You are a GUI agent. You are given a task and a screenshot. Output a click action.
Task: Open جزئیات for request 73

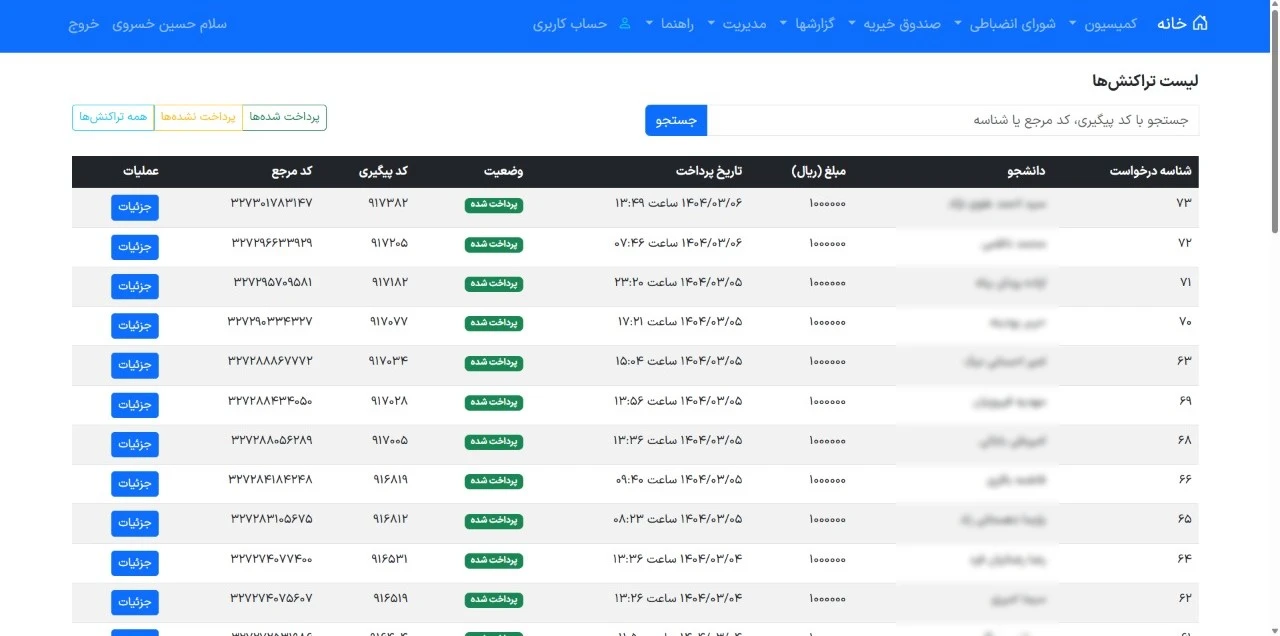135,207
